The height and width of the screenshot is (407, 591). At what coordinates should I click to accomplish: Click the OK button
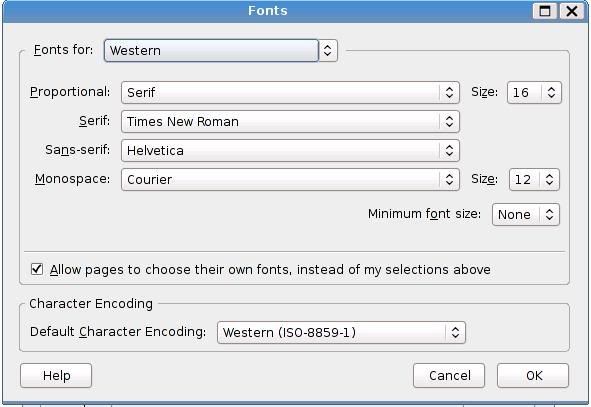(x=533, y=375)
